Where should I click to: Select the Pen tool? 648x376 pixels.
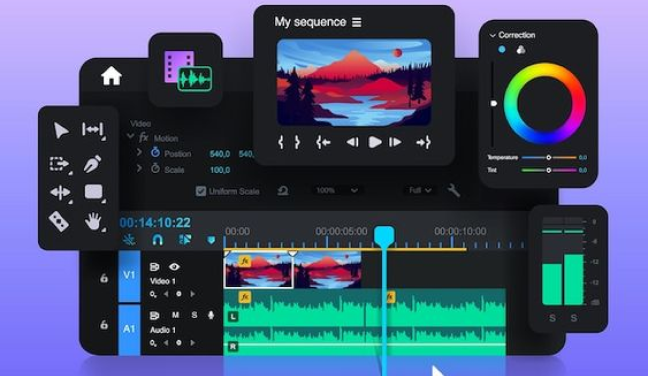93,164
